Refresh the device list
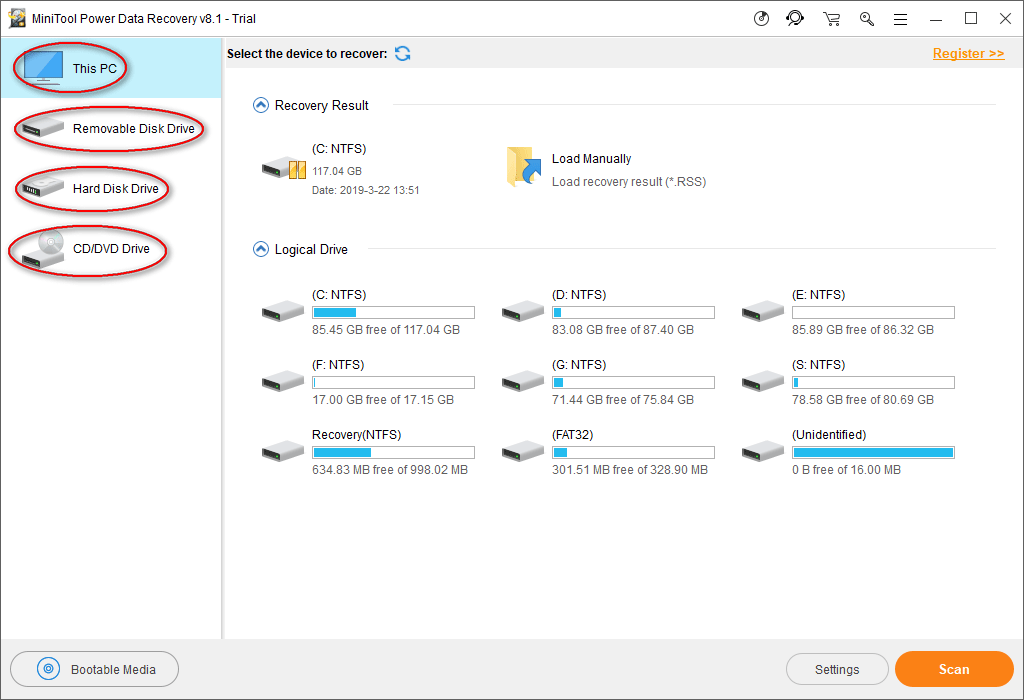This screenshot has width=1024, height=700. (x=402, y=54)
